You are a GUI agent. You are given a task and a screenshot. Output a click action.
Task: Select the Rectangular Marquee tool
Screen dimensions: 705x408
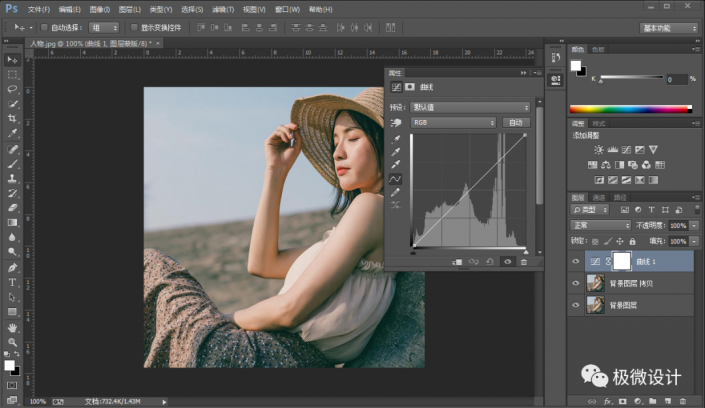coord(13,74)
